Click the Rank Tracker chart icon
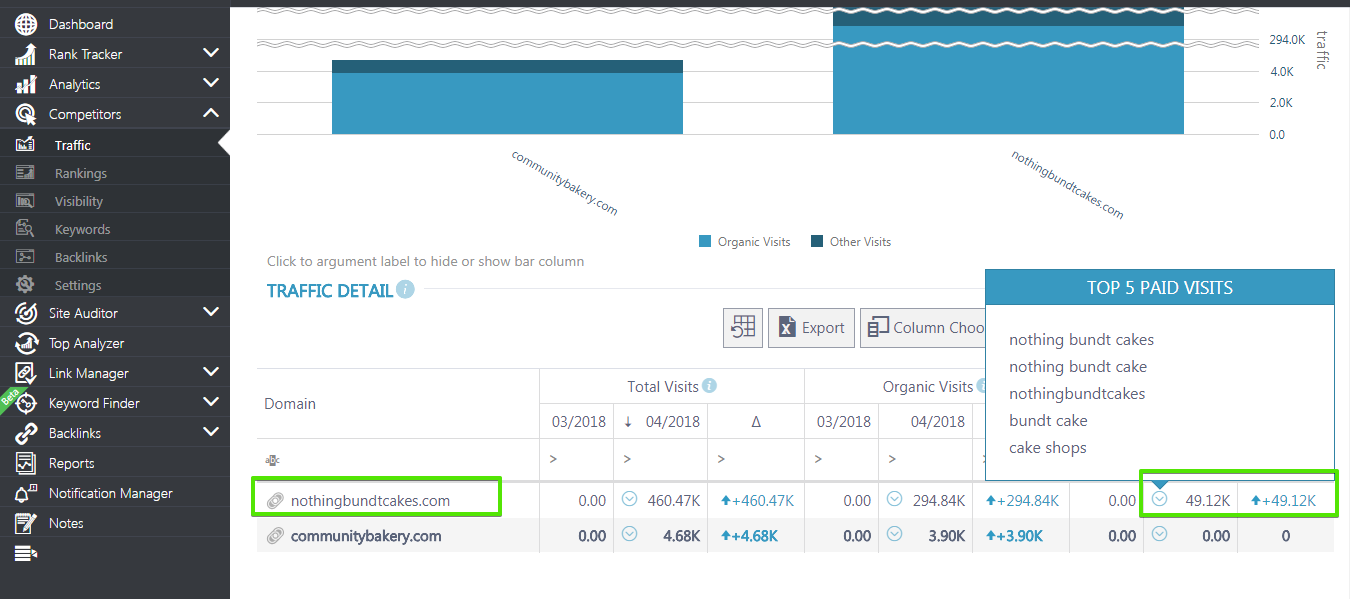The image size is (1350, 599). point(26,54)
